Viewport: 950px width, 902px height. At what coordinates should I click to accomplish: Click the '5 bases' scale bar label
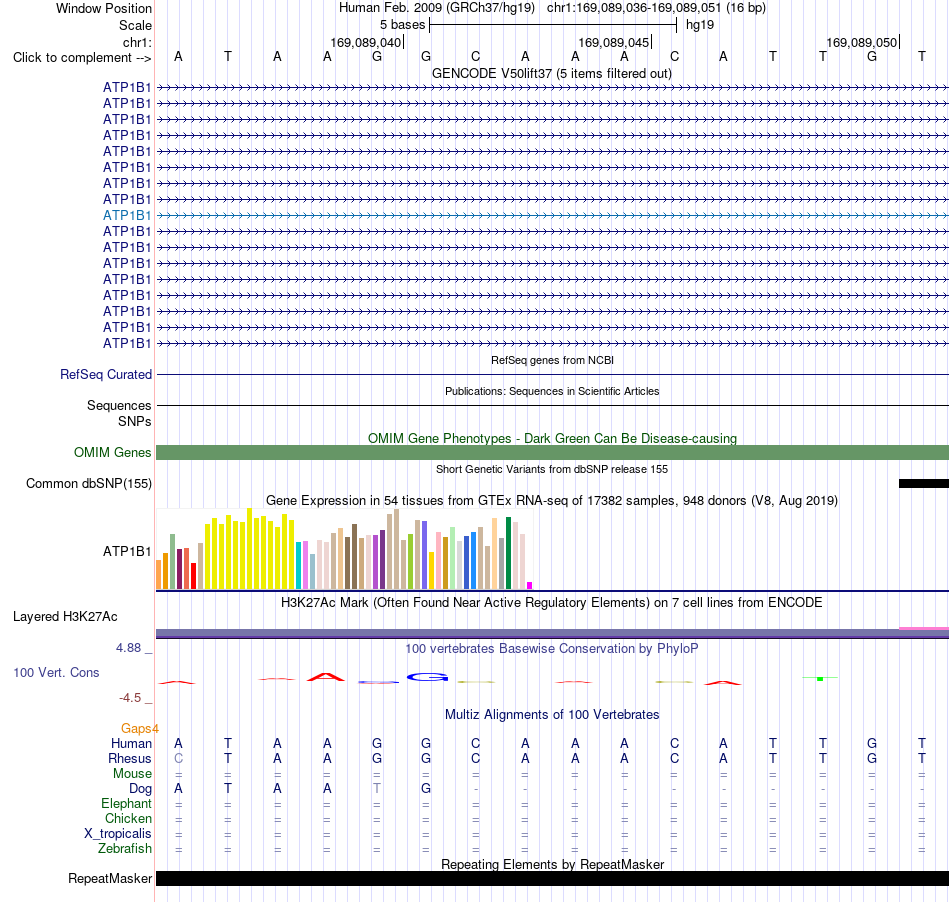[402, 25]
